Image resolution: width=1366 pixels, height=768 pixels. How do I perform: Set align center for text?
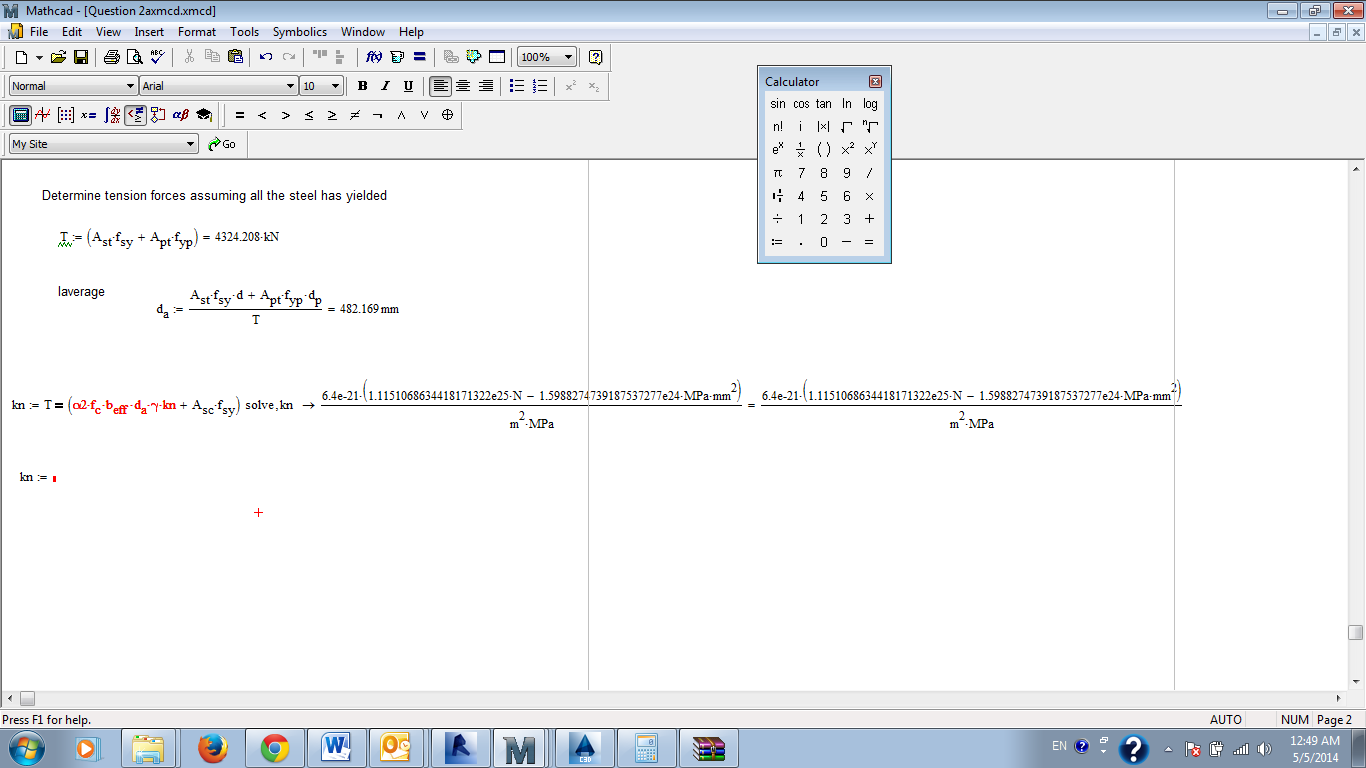463,86
